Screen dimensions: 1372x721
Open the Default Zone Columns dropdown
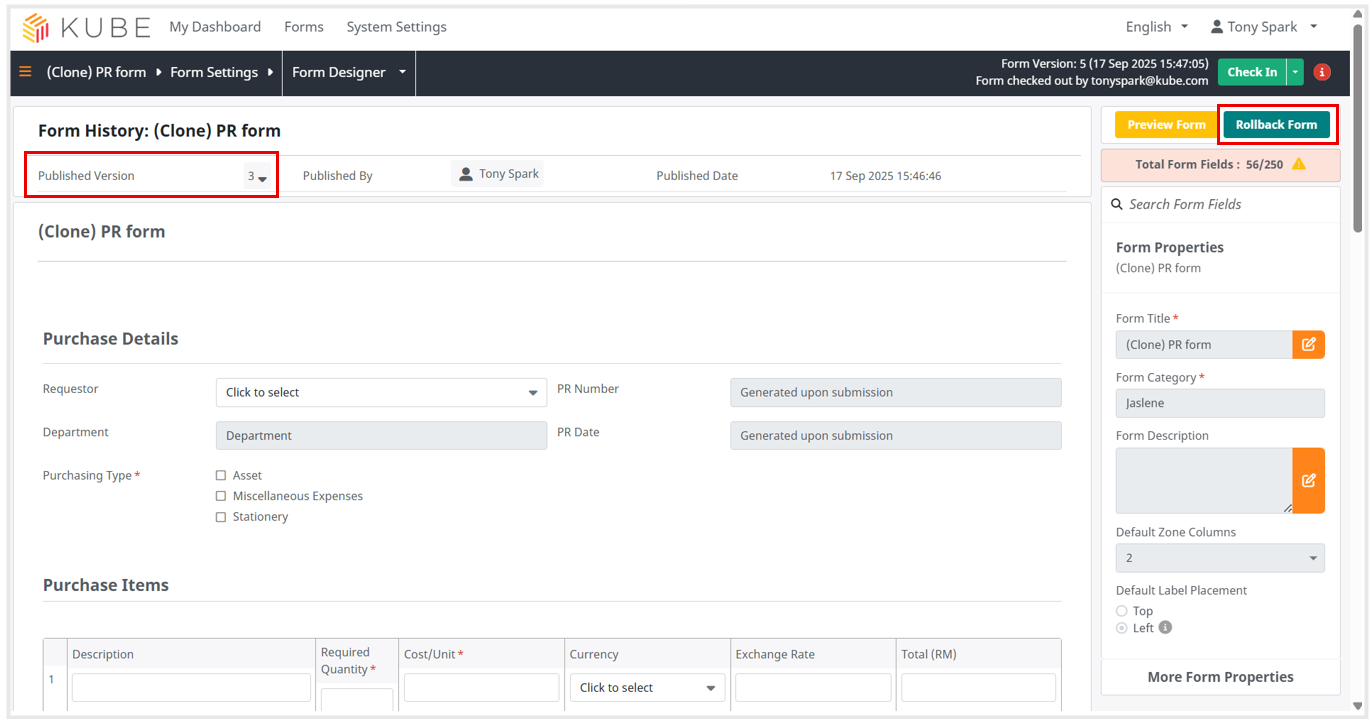(1219, 558)
